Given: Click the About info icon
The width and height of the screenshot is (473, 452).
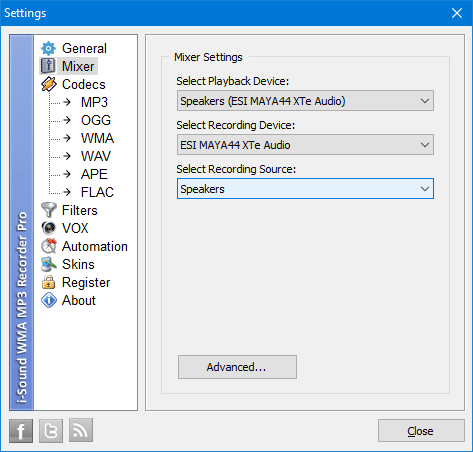Looking at the screenshot, I should pos(49,300).
